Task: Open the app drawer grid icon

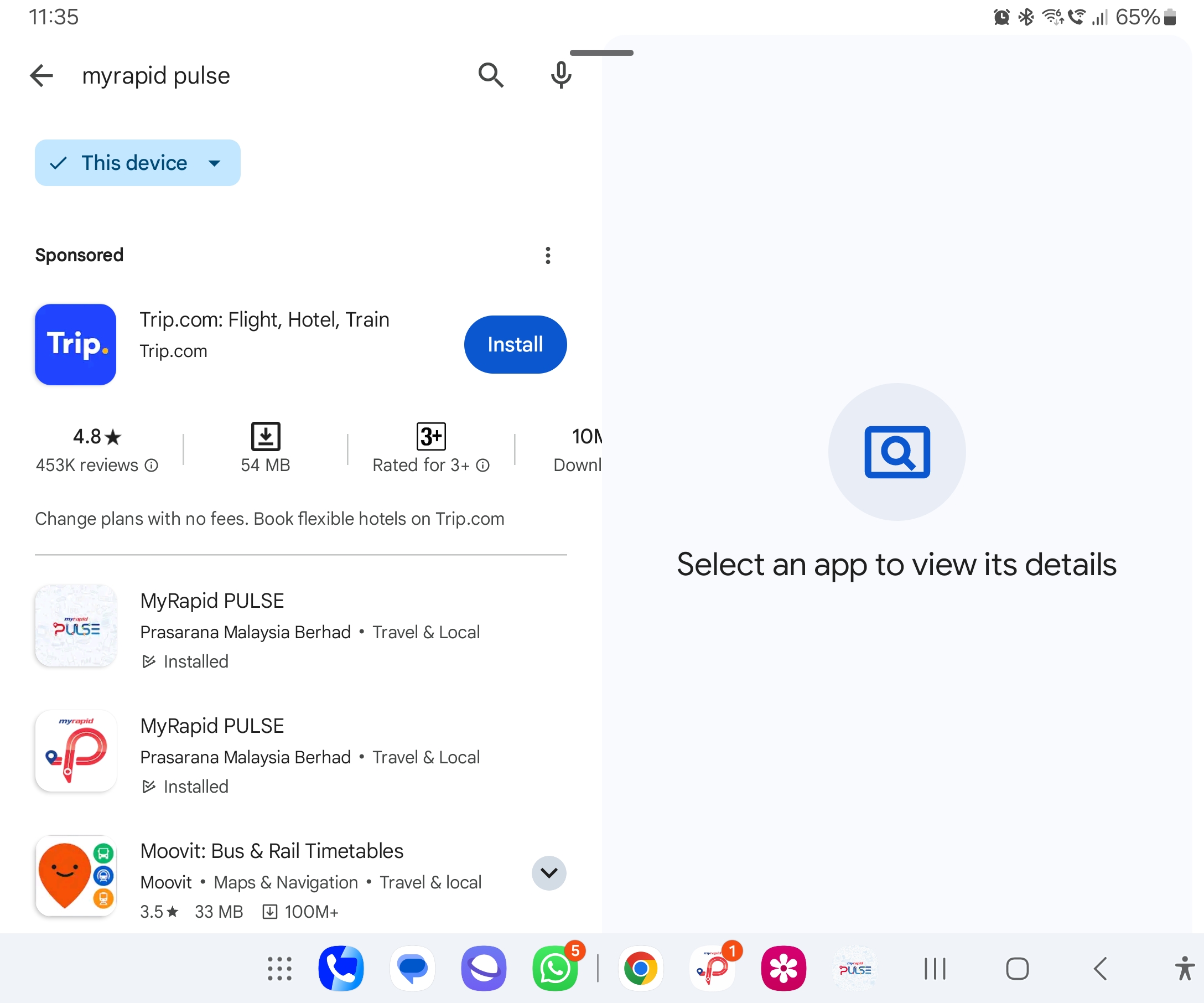Action: click(x=280, y=969)
